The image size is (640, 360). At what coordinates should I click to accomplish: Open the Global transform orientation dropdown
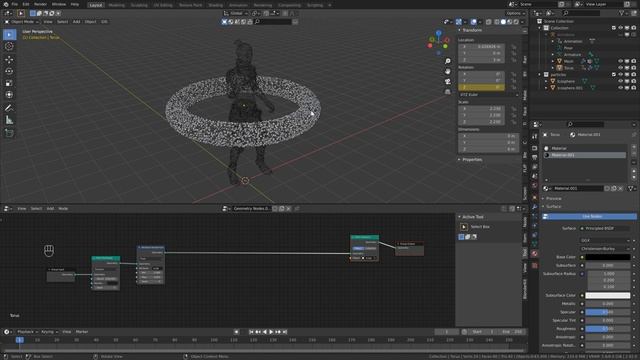[236, 13]
